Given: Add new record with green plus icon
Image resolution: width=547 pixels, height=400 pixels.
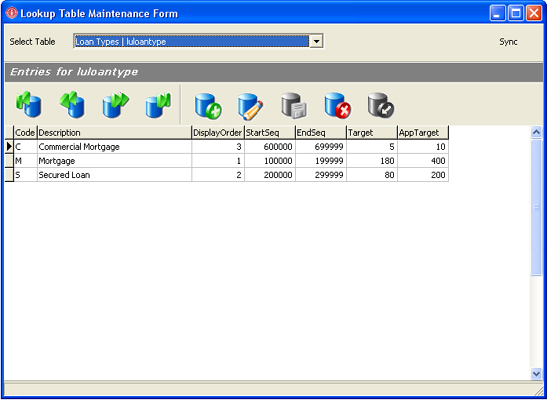Looking at the screenshot, I should tap(208, 106).
